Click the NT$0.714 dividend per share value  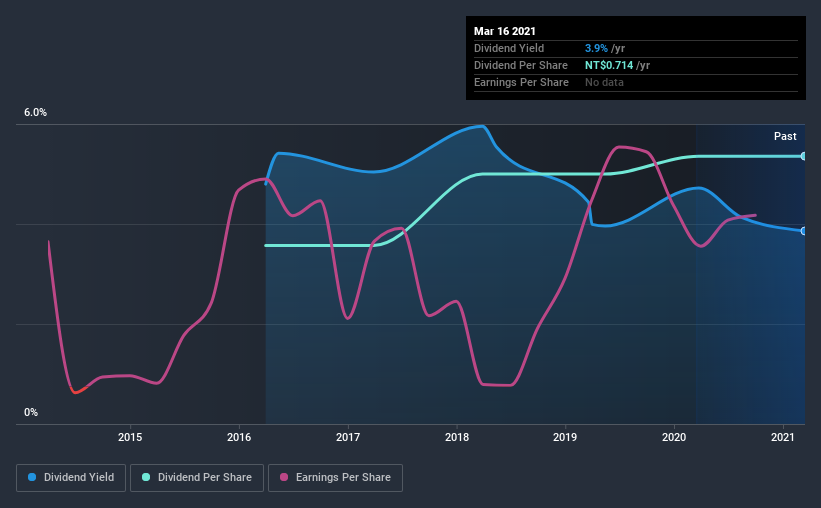pos(609,65)
